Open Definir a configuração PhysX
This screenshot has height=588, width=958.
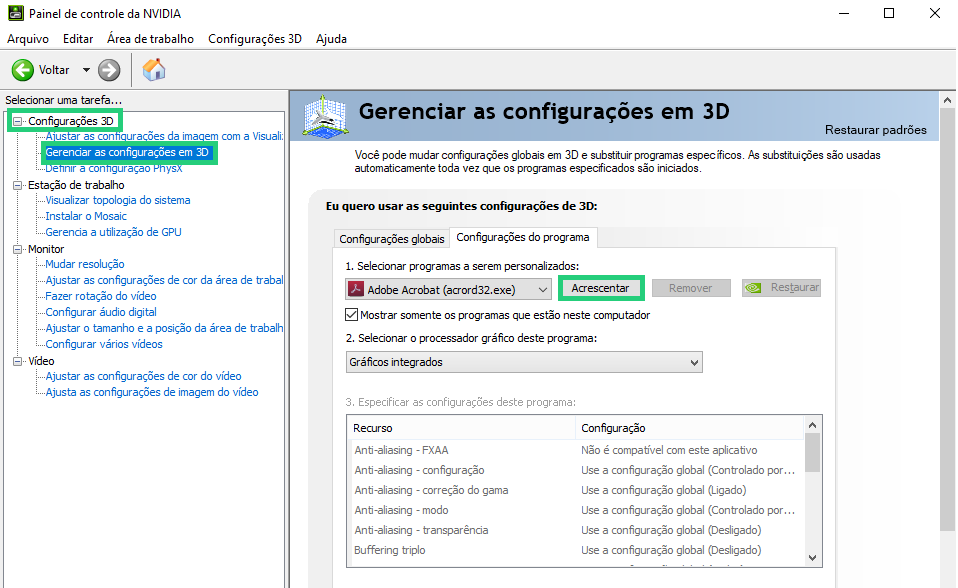point(113,168)
